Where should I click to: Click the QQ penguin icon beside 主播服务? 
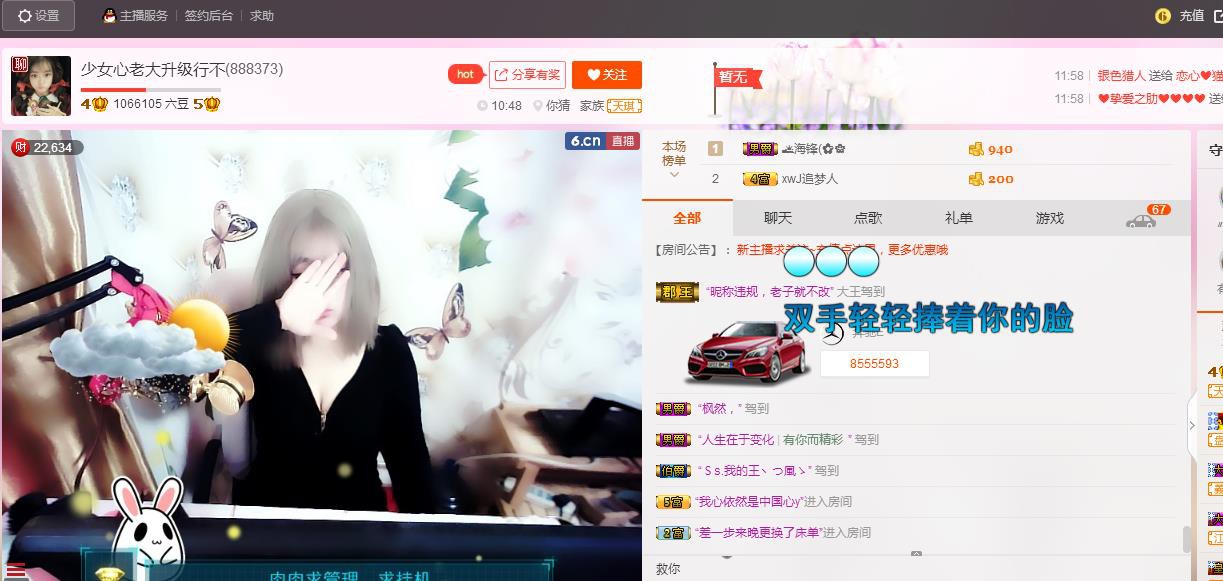pos(109,16)
